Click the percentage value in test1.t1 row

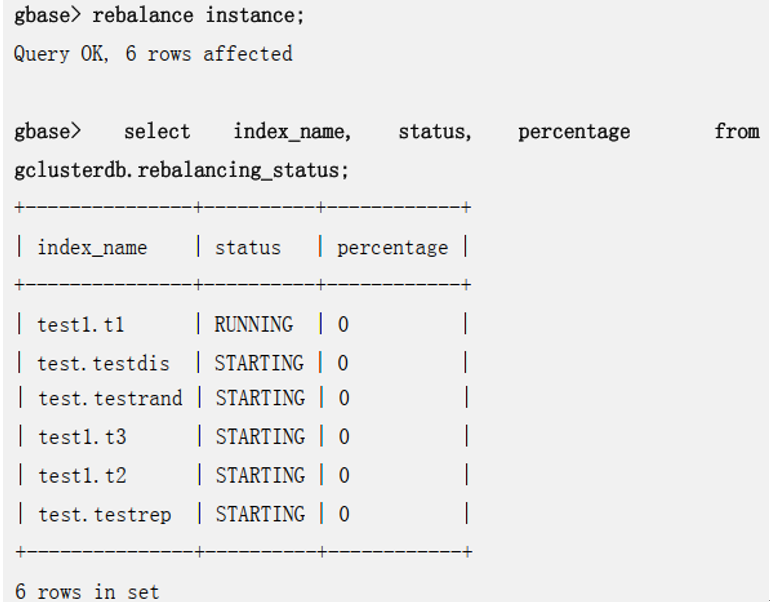tap(343, 325)
